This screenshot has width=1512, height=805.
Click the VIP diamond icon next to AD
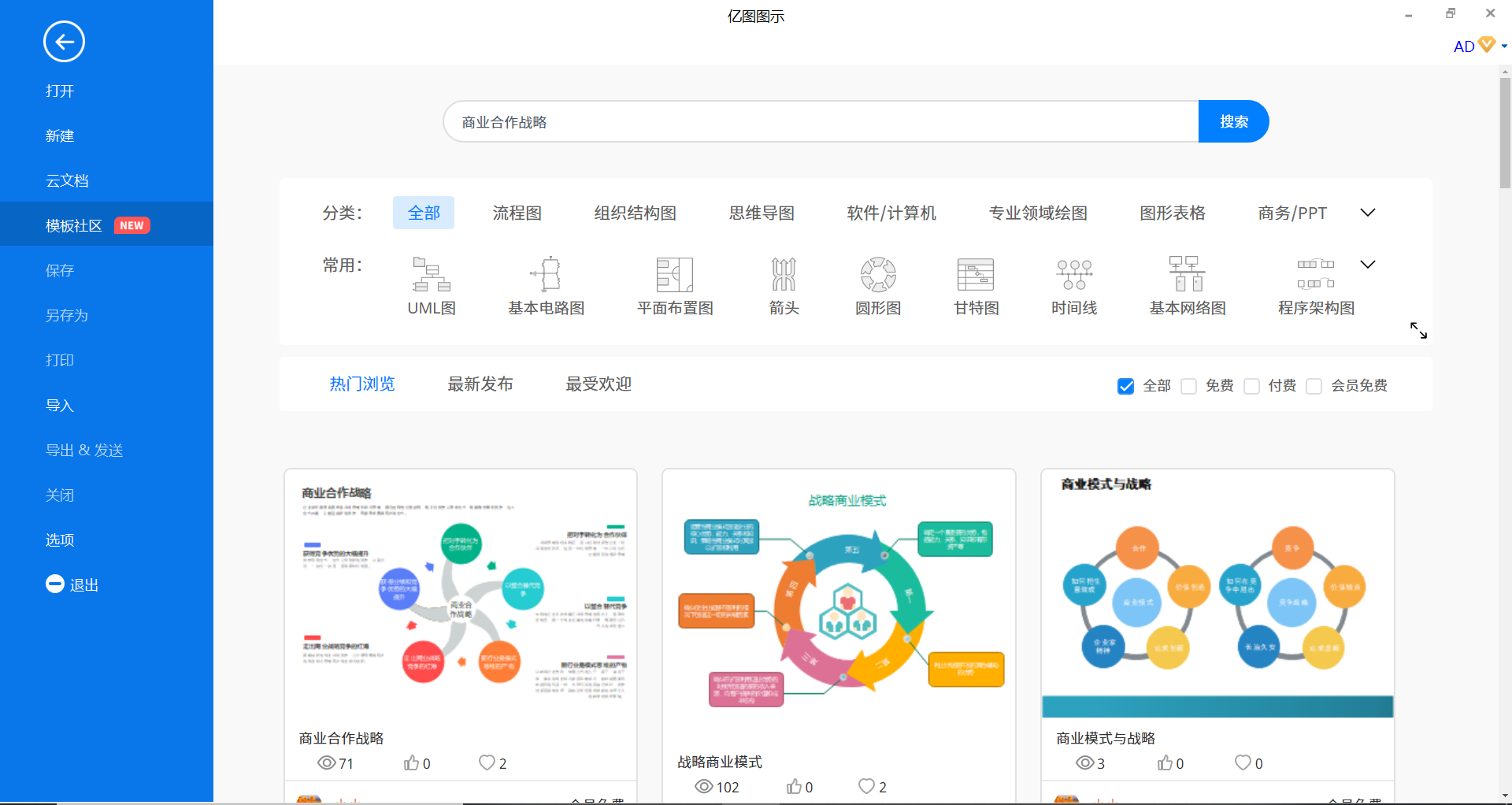(x=1487, y=45)
